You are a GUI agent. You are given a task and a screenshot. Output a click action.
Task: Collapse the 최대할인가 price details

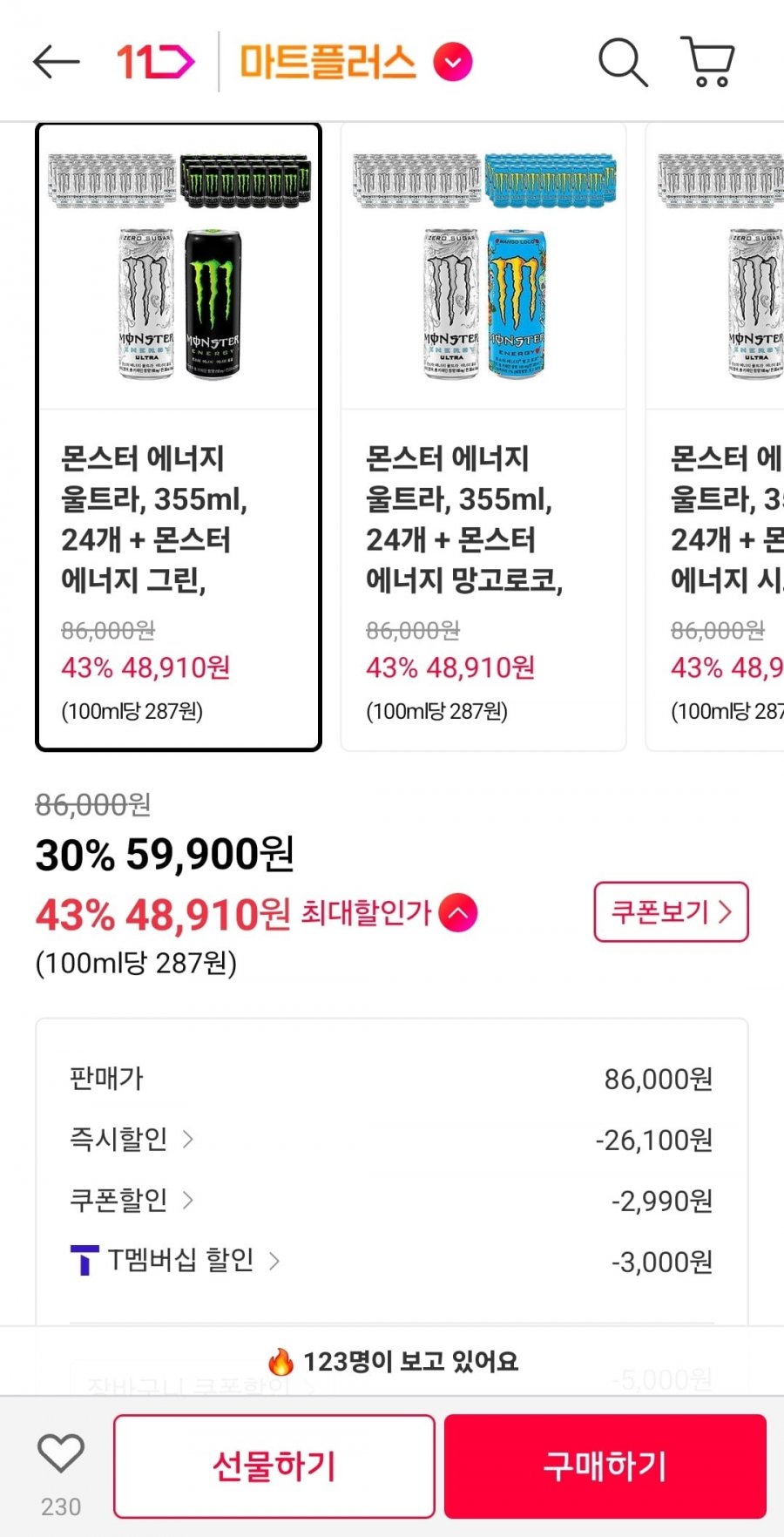tap(458, 913)
